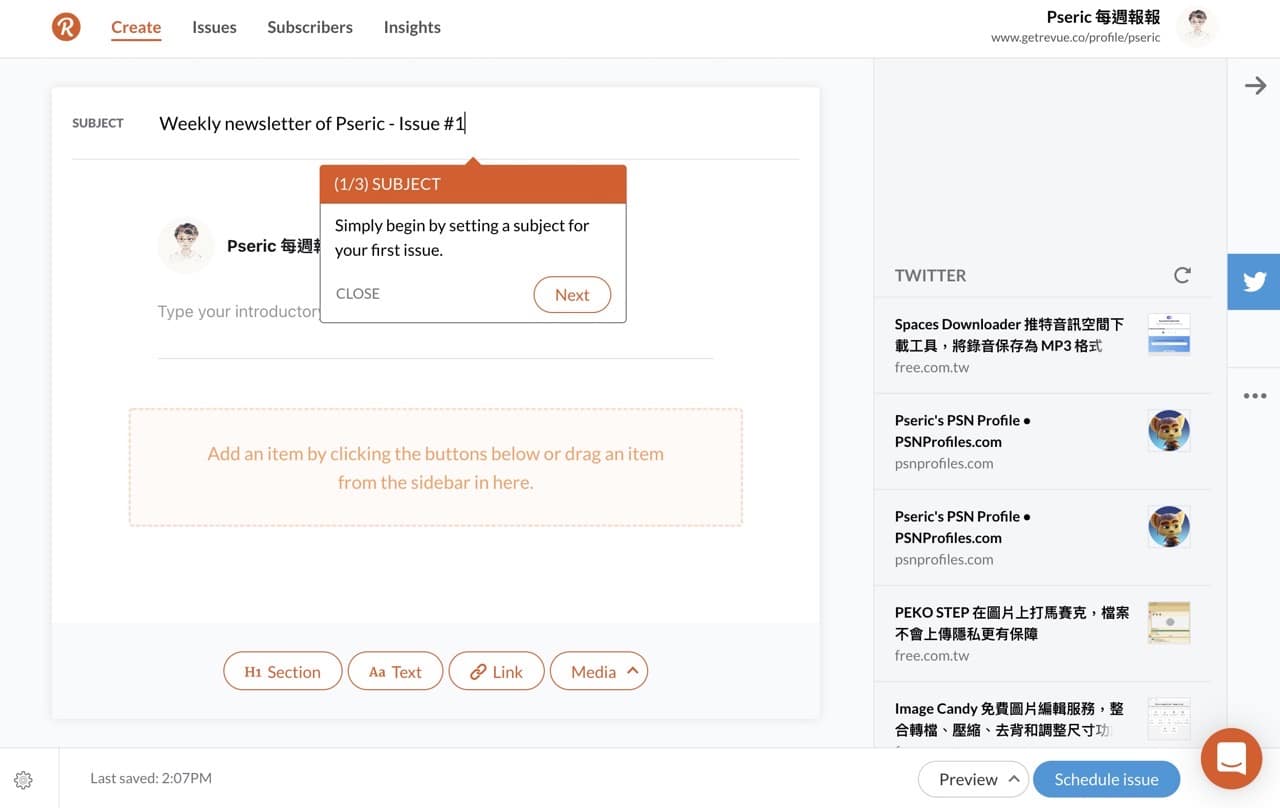Close the subject tutorial popup
The height and width of the screenshot is (808, 1280).
[357, 294]
